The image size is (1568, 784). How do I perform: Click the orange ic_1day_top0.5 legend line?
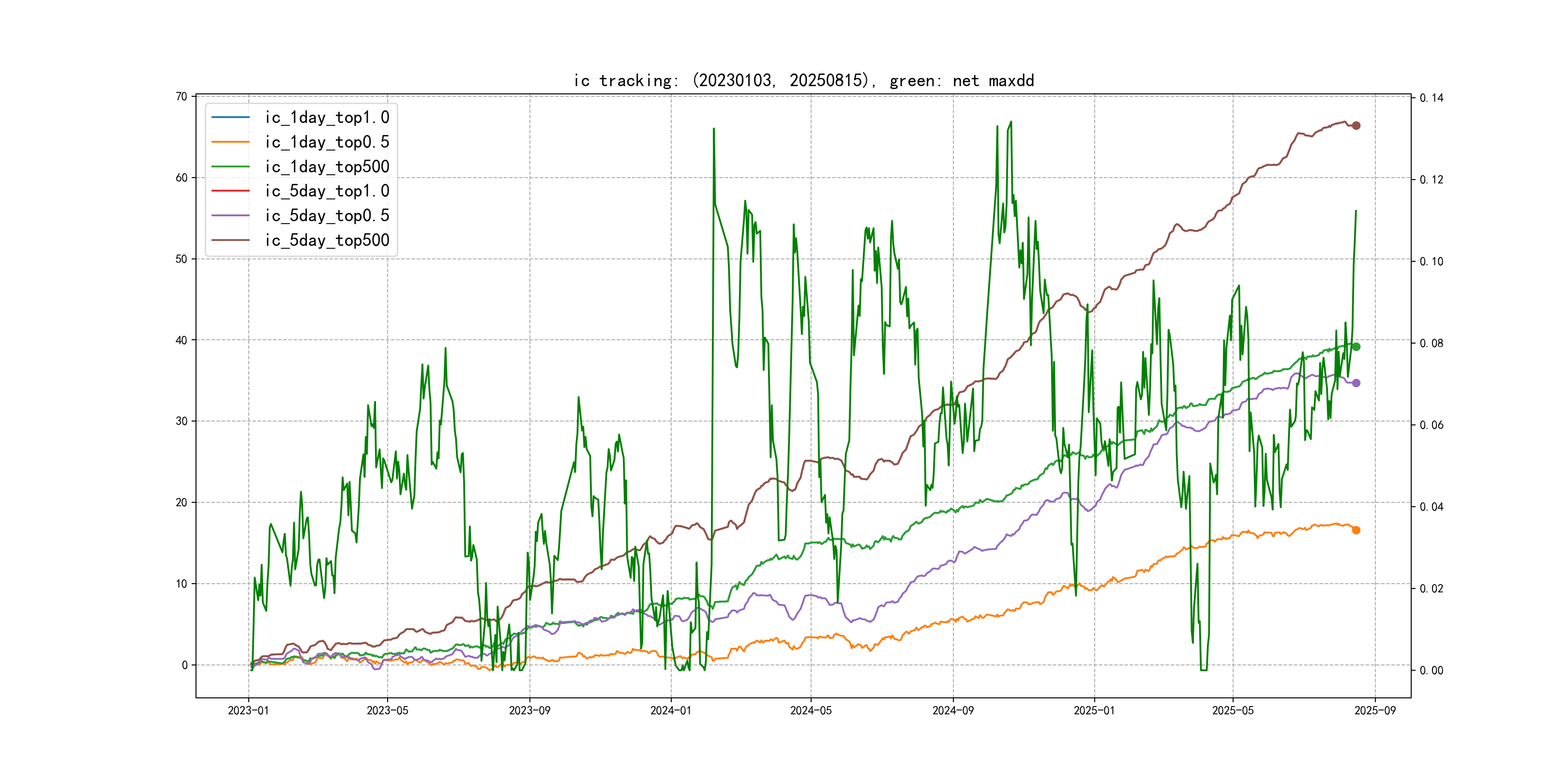click(230, 142)
